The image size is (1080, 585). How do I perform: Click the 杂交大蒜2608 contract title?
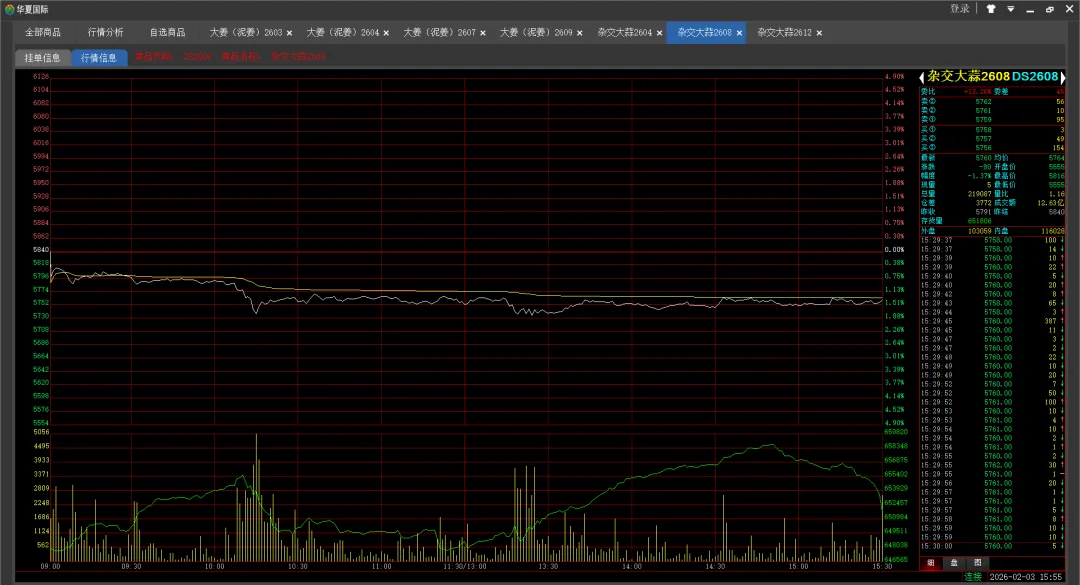[968, 76]
